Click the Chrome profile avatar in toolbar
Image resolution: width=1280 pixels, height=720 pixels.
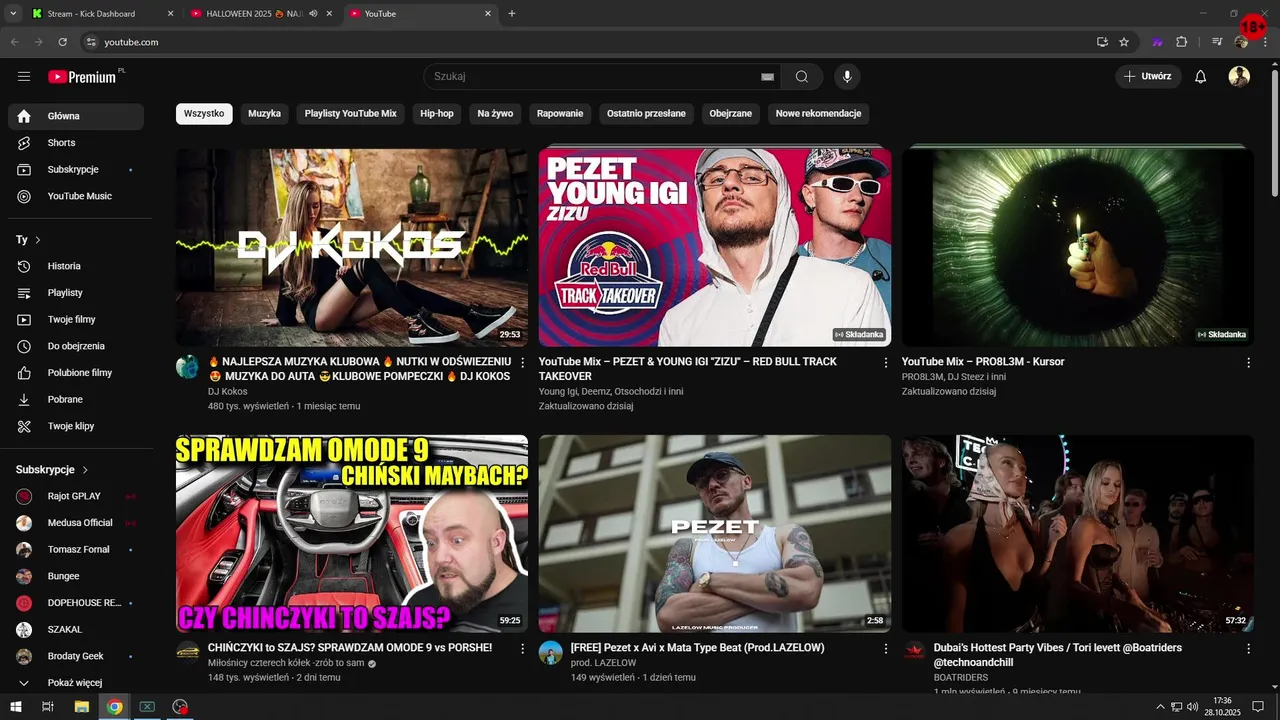(1241, 42)
